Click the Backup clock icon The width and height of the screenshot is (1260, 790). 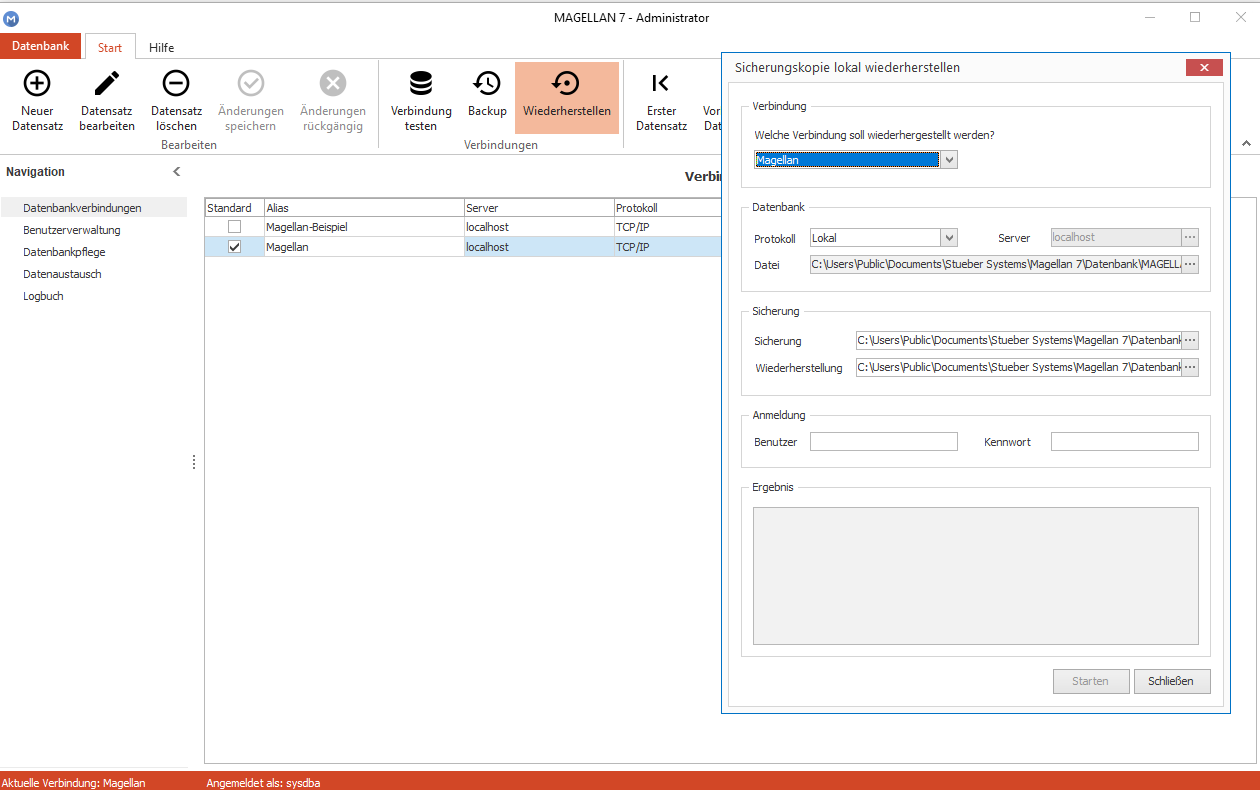(x=487, y=83)
